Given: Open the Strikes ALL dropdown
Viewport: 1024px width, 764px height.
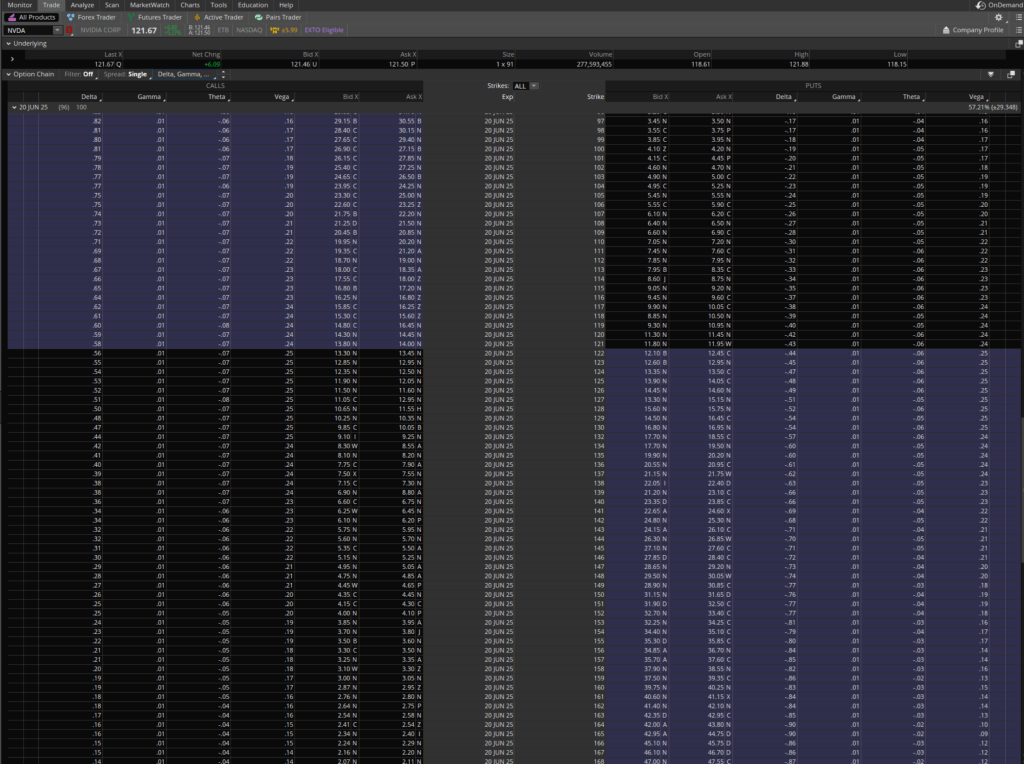Looking at the screenshot, I should (526, 86).
